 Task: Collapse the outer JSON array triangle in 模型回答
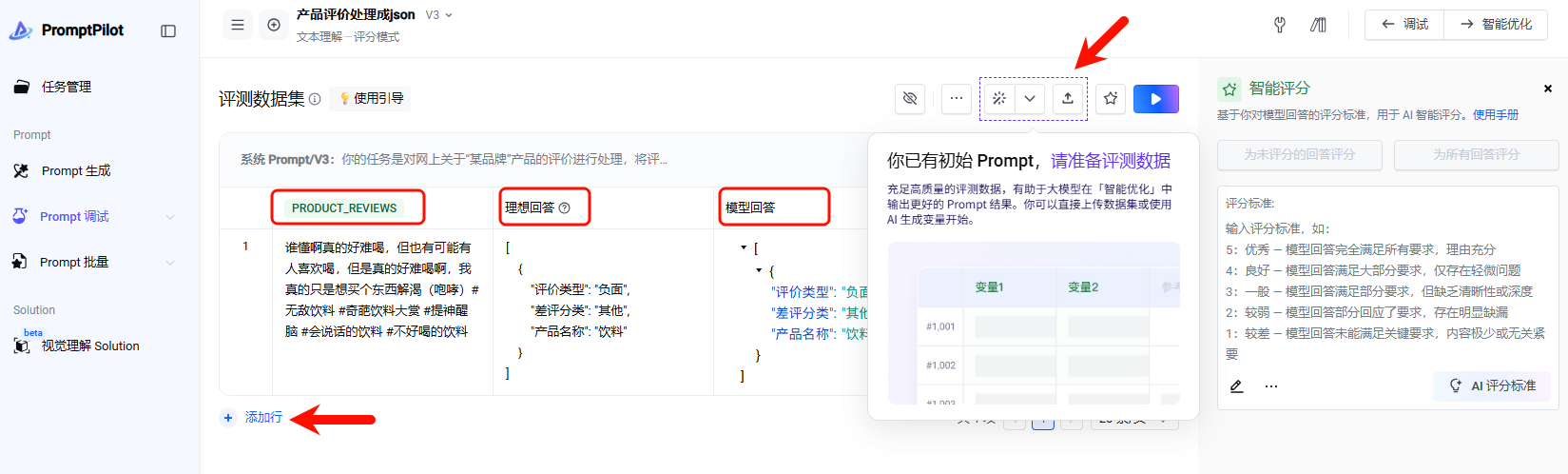(744, 247)
